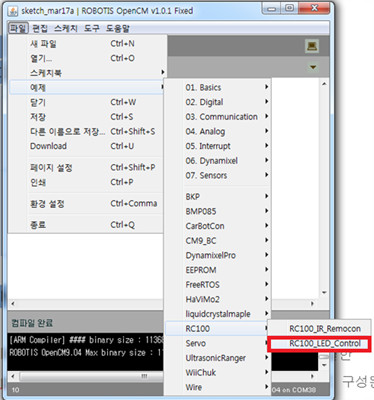This screenshot has width=374, height=400.
Task: Open the EEPROM examples submenu
Action: pyautogui.click(x=218, y=270)
